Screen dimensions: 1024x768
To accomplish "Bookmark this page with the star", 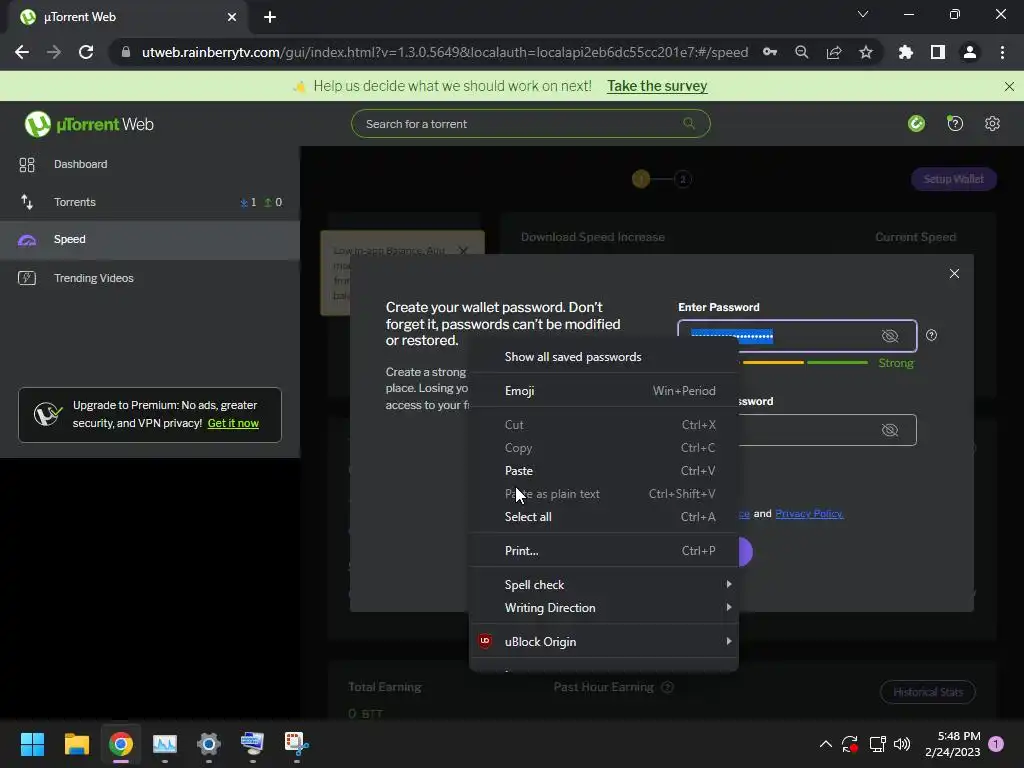I will point(866,52).
